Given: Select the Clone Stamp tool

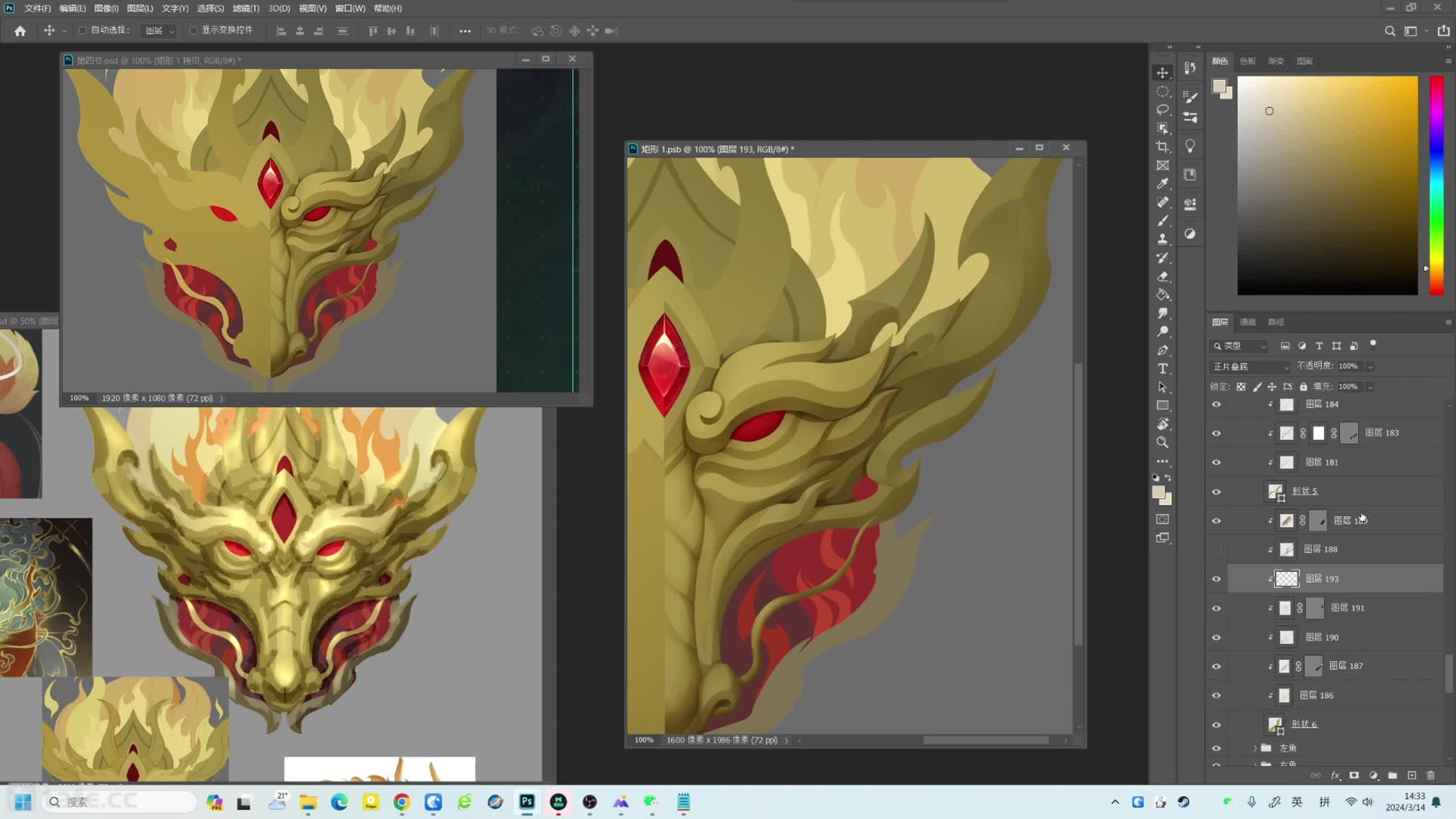Looking at the screenshot, I should pos(1163,239).
